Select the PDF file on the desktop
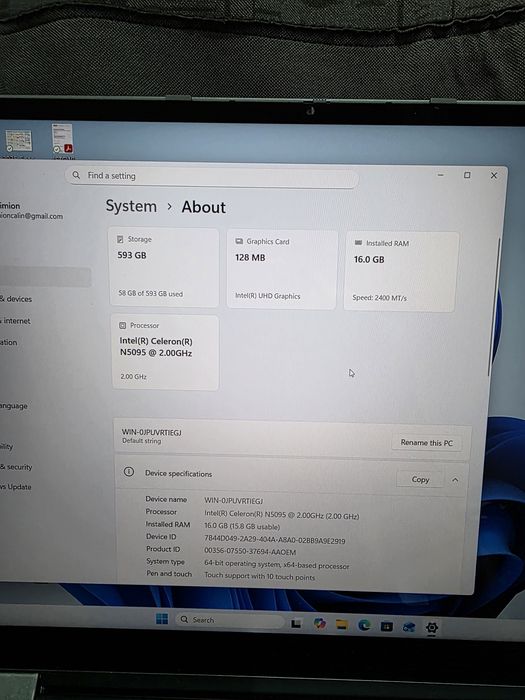The image size is (525, 700). (63, 140)
